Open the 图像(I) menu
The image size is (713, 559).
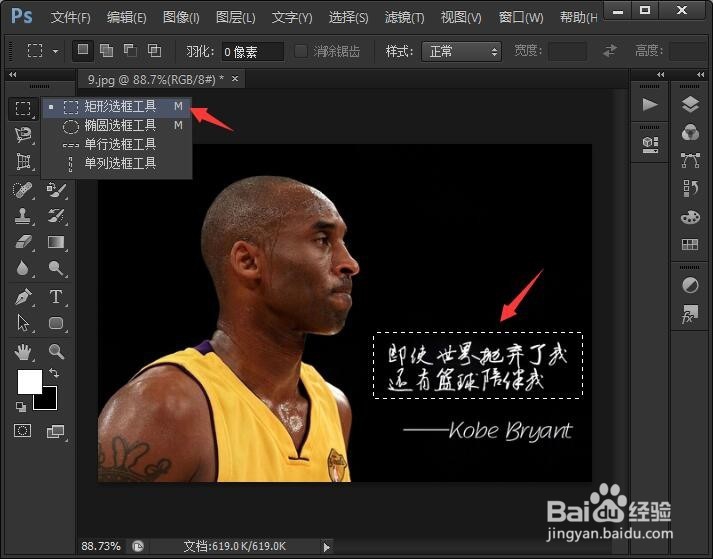coord(181,17)
